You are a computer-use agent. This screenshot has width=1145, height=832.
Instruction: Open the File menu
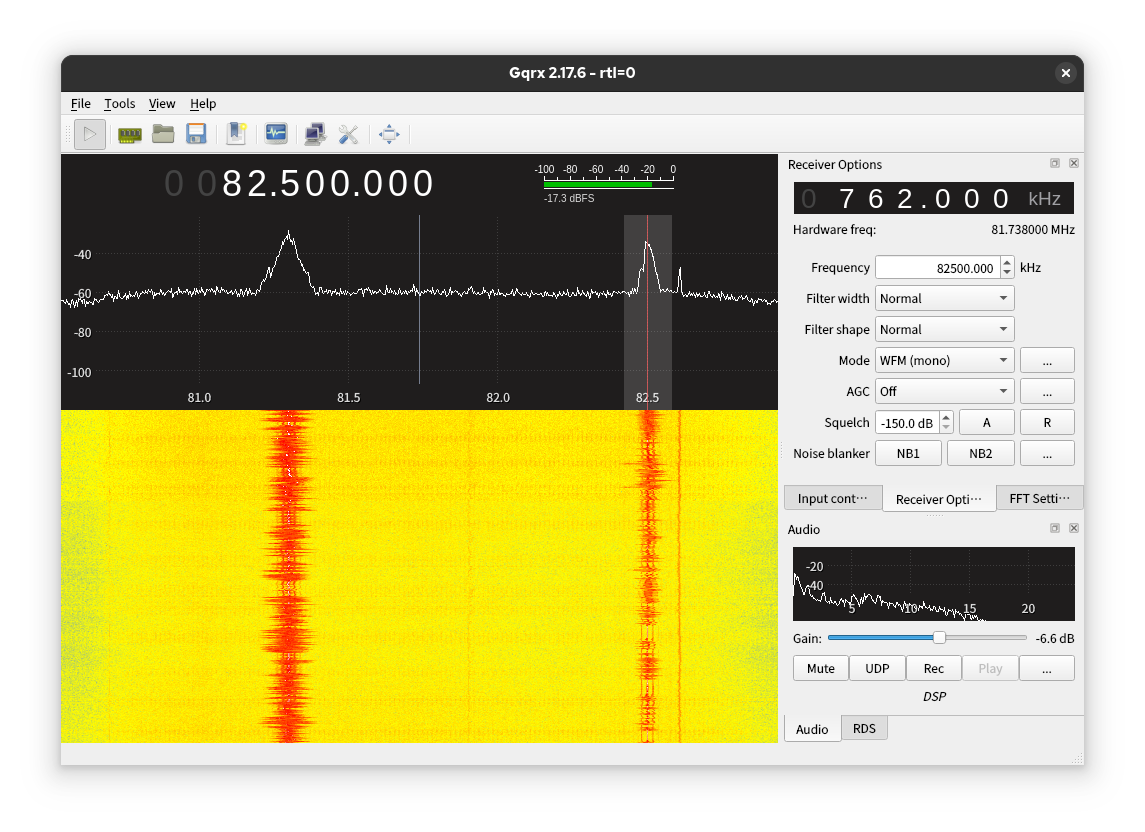80,104
